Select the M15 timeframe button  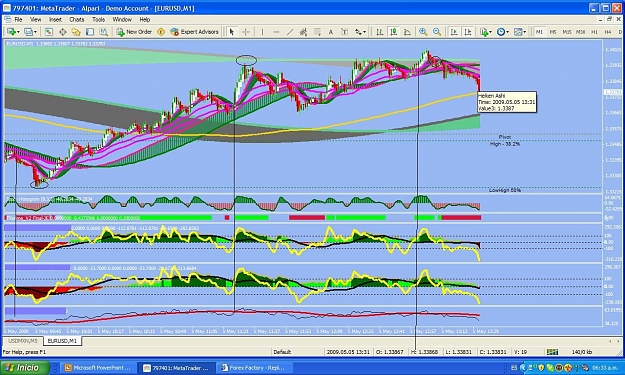(567, 32)
